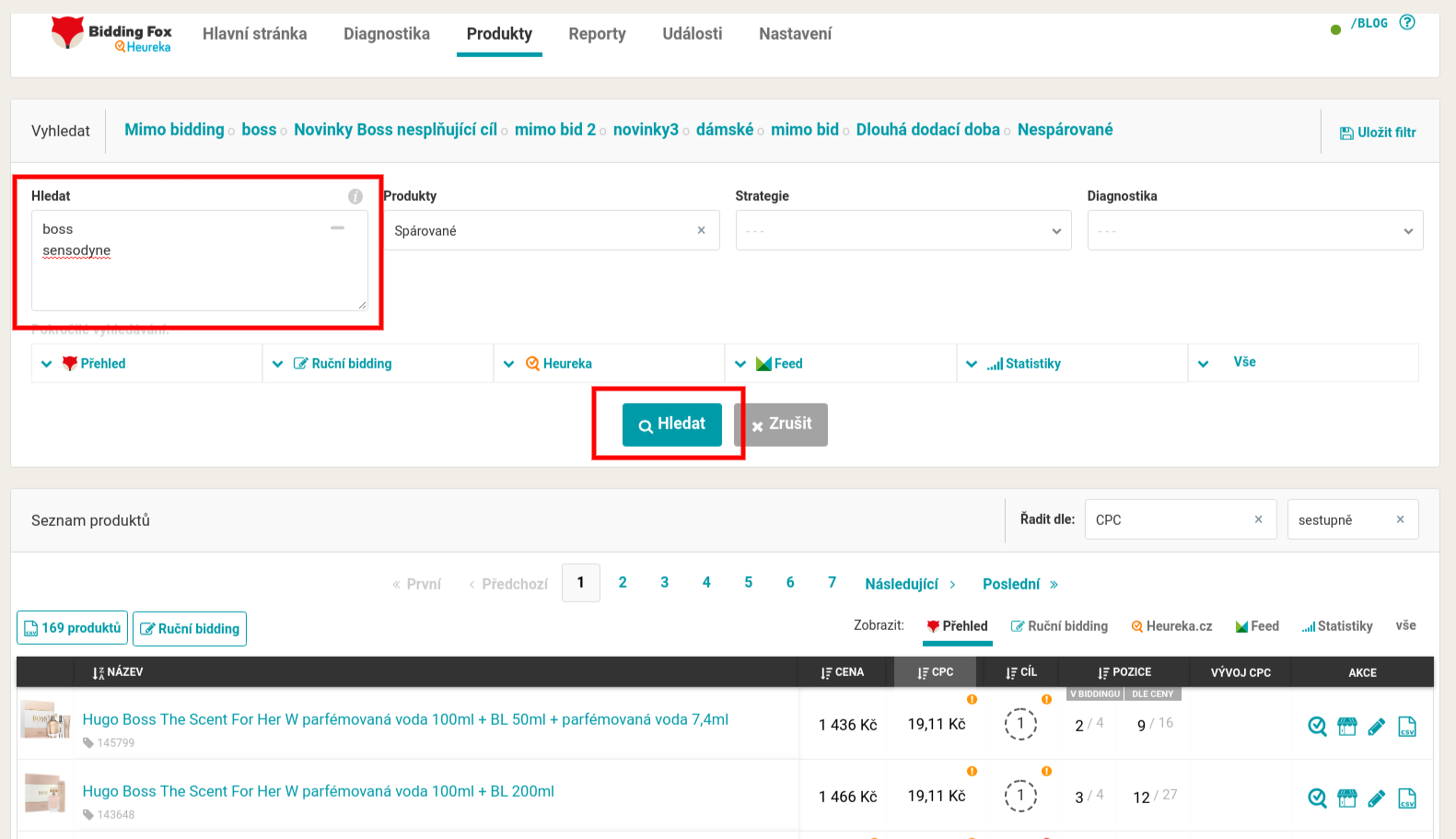This screenshot has height=839, width=1456.
Task: Open the Diagnostika filter dropdown
Action: tap(1255, 230)
